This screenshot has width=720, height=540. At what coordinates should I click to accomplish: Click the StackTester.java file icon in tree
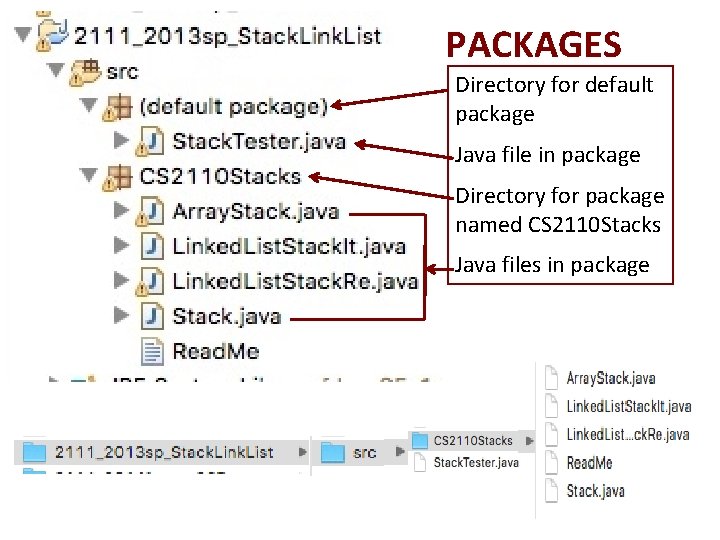[x=151, y=141]
